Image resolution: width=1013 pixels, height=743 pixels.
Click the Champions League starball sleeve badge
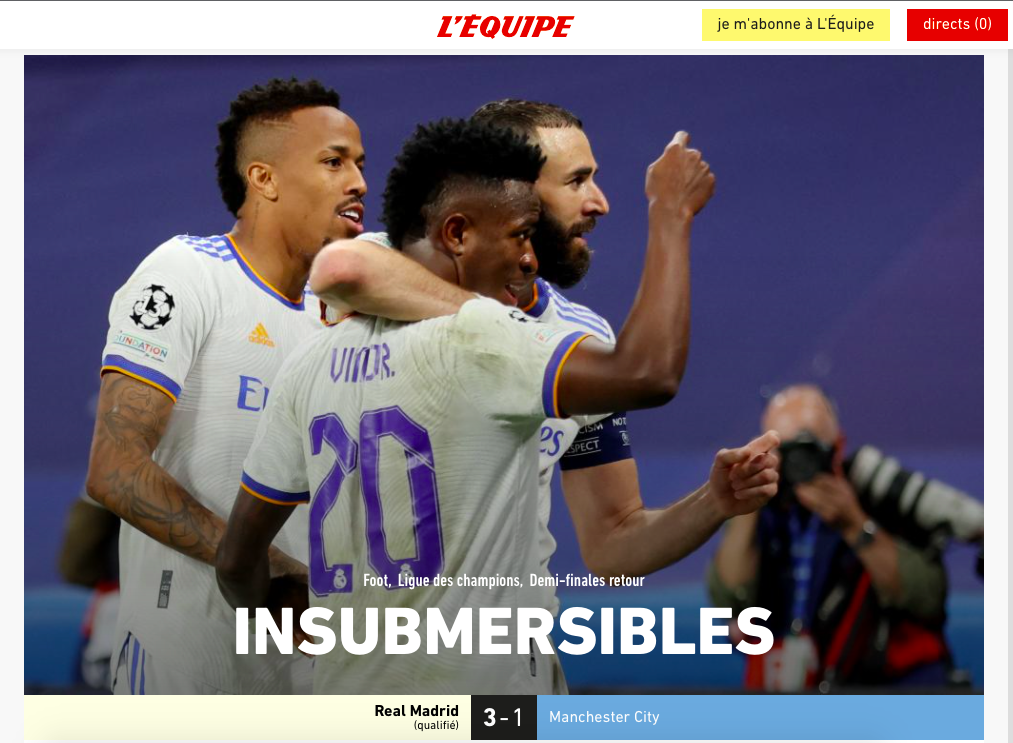coord(152,306)
